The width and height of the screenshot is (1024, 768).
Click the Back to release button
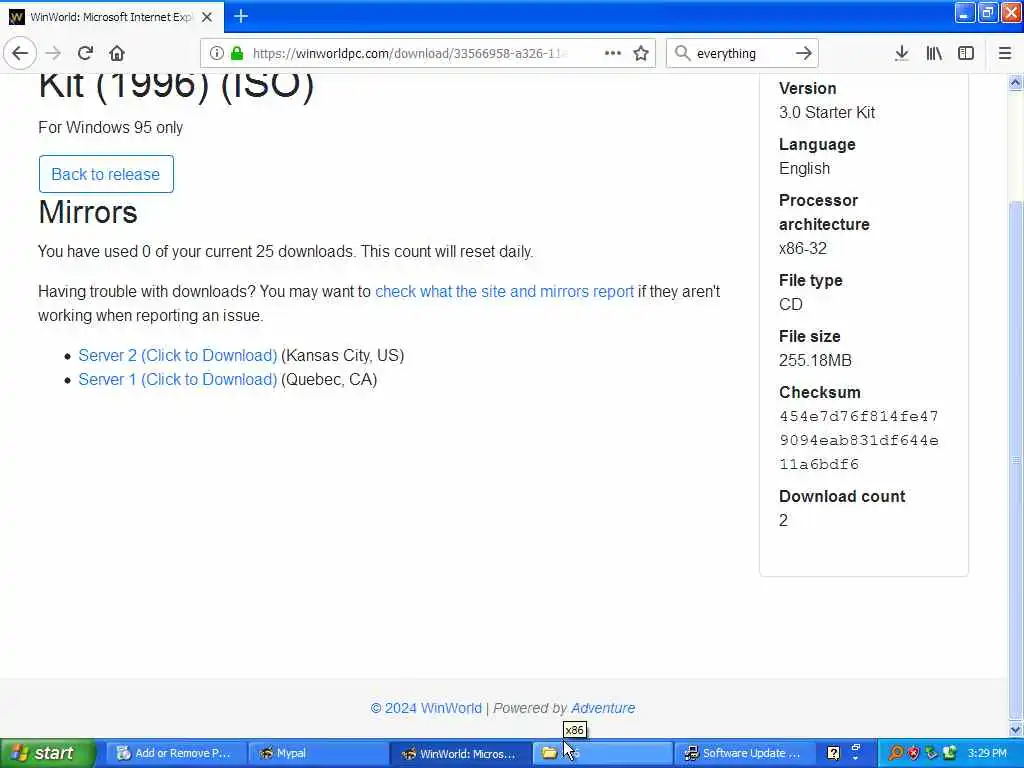pyautogui.click(x=106, y=174)
